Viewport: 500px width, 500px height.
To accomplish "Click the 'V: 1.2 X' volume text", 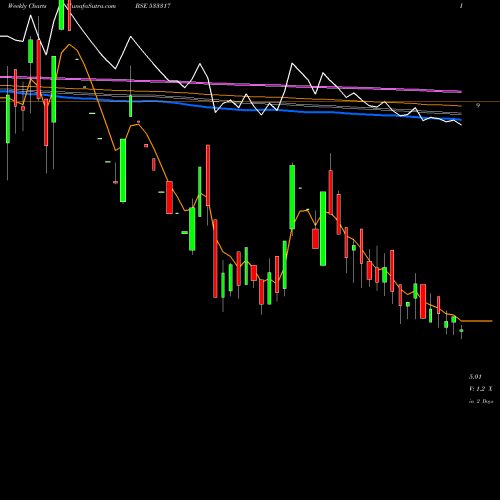I will (x=481, y=389).
